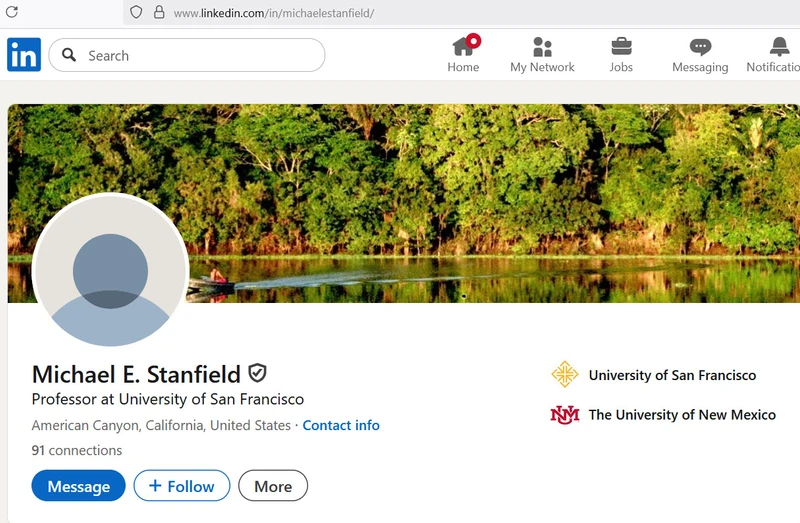Click the University of New Mexico logo
The height and width of the screenshot is (523, 800).
pyautogui.click(x=565, y=414)
